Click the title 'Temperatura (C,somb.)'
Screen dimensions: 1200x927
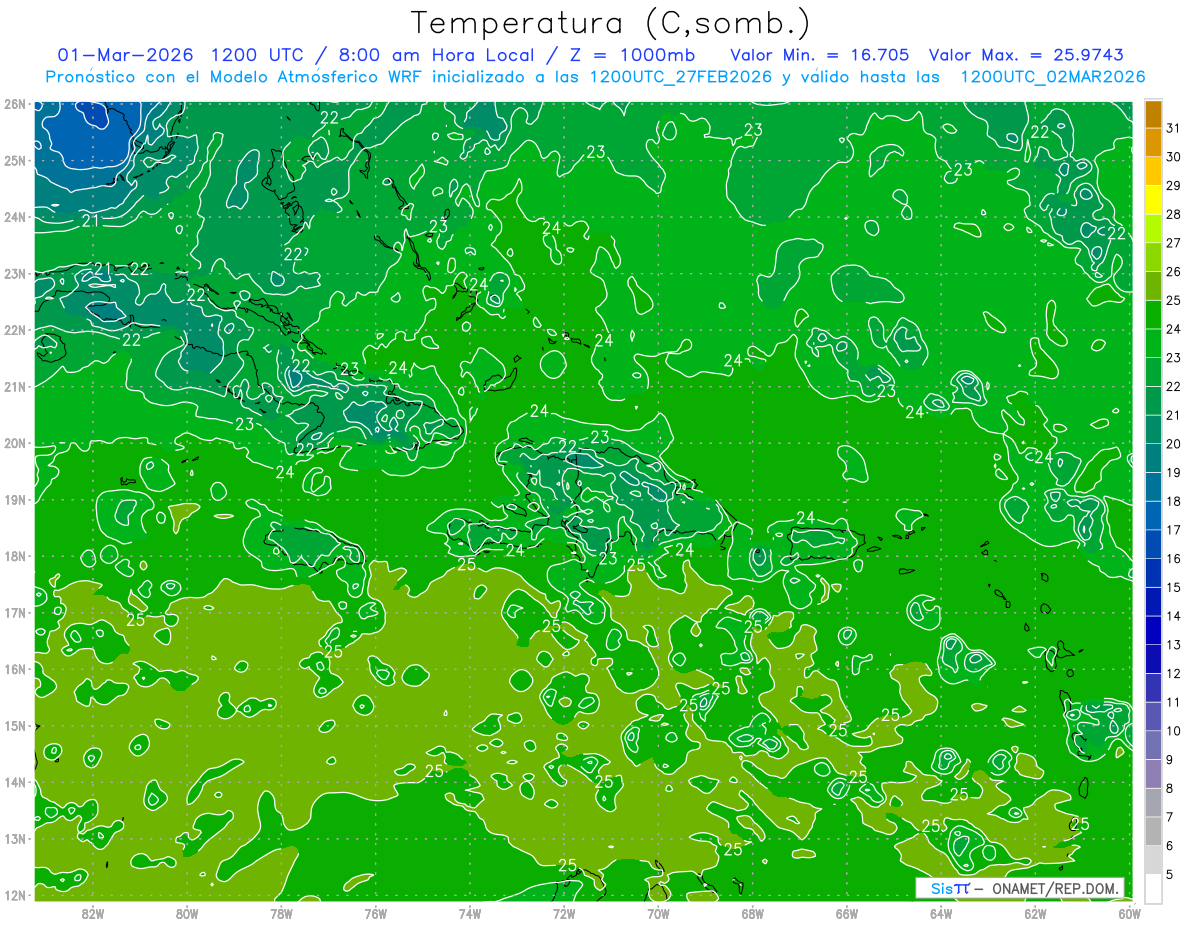610,24
